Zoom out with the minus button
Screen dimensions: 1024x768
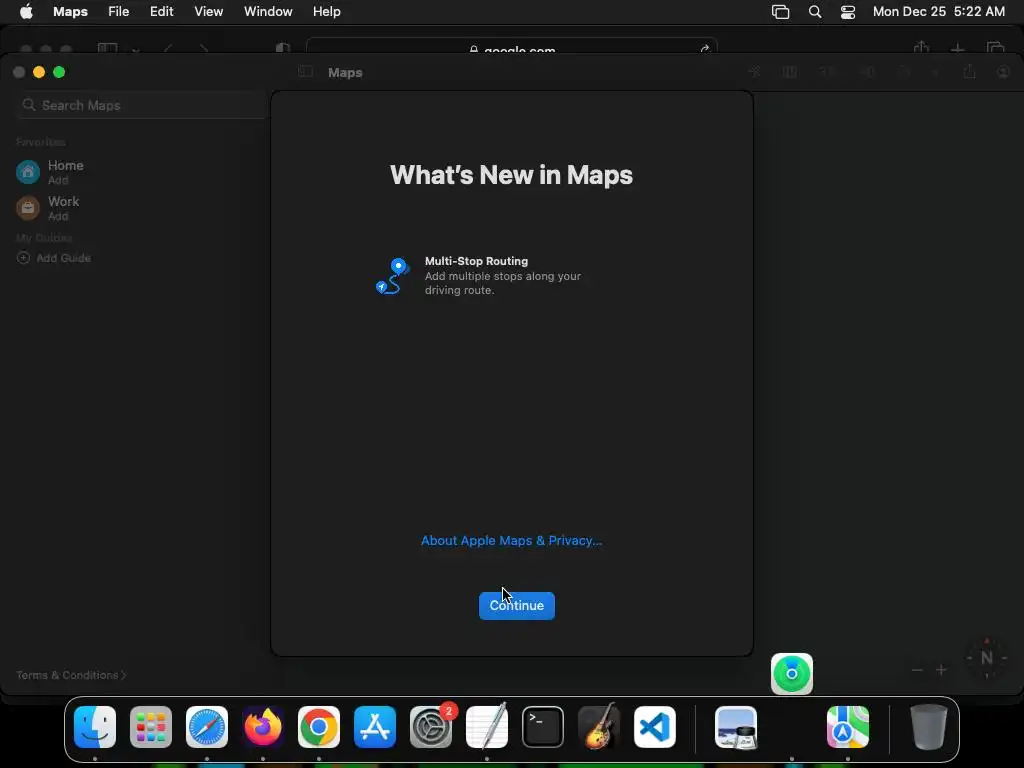[917, 670]
